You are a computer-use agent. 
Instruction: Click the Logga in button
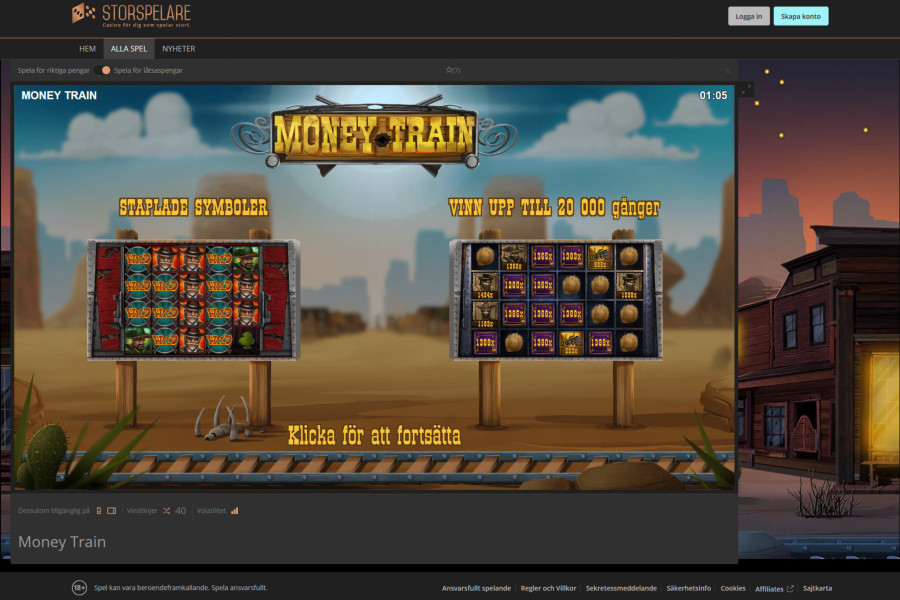pyautogui.click(x=748, y=16)
